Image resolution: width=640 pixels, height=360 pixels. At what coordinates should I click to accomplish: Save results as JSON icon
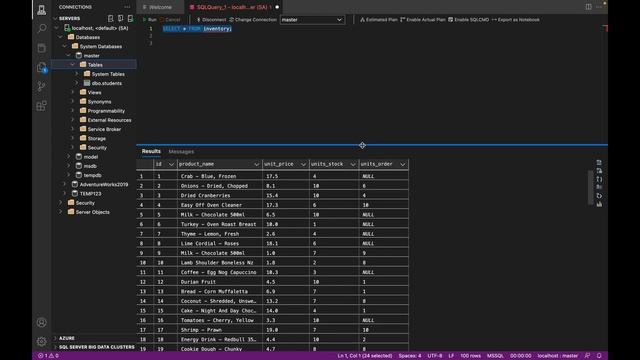(599, 179)
